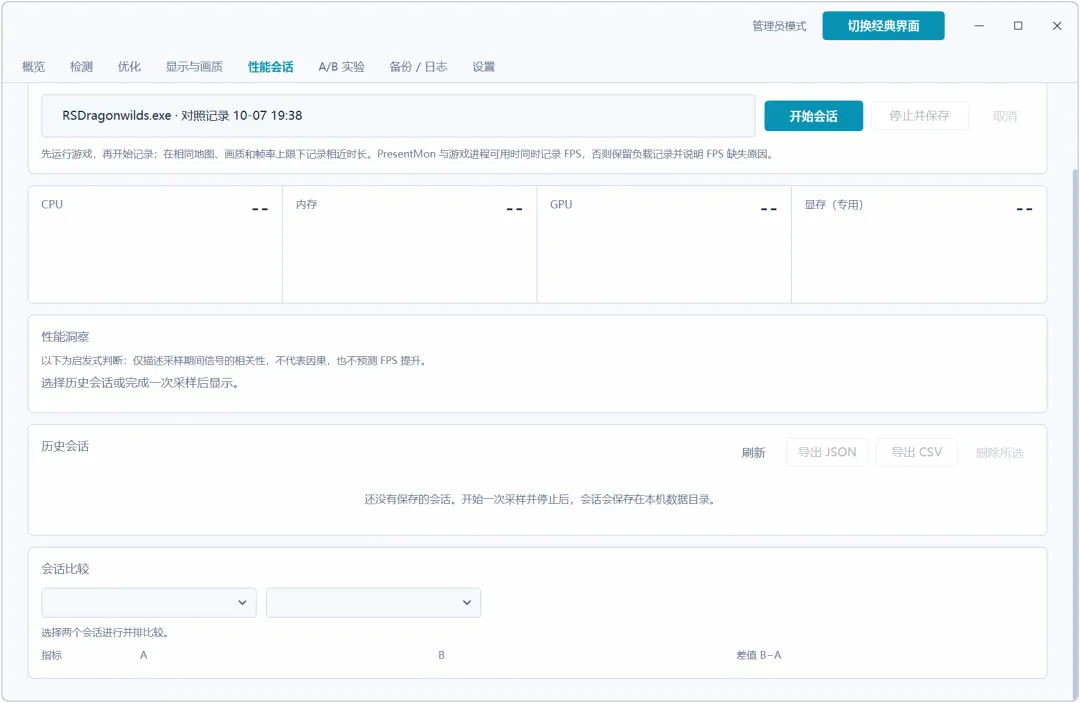
Task: Click the 指标 column header
Action: (x=52, y=655)
